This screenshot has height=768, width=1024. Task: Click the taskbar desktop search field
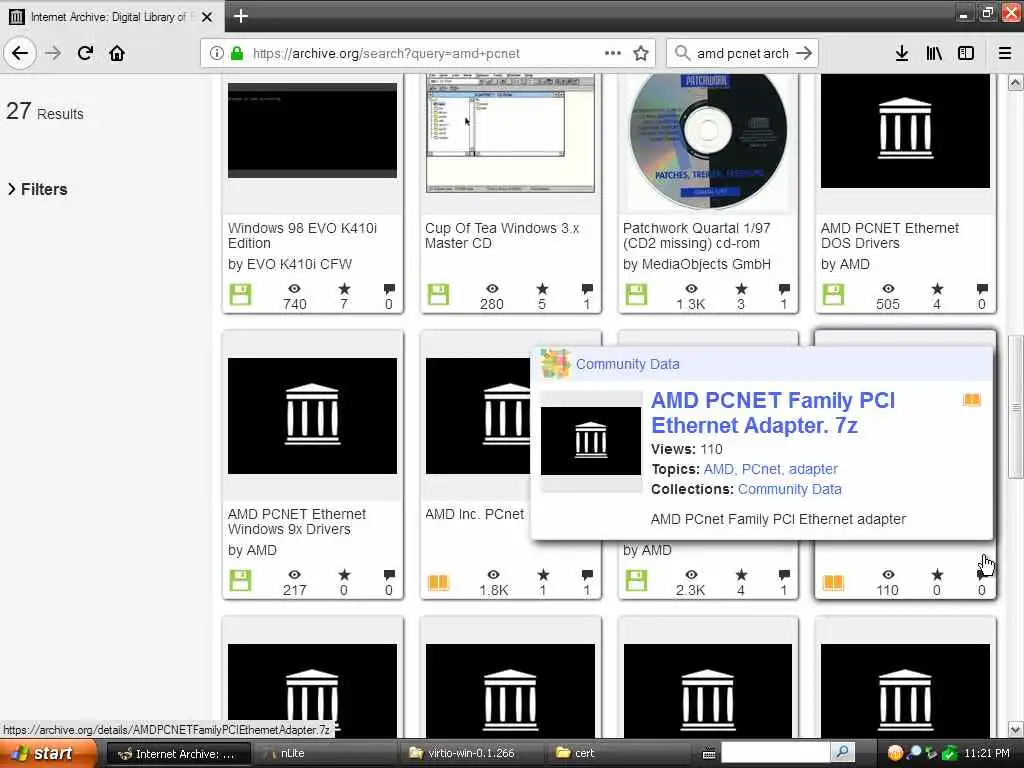[776, 753]
